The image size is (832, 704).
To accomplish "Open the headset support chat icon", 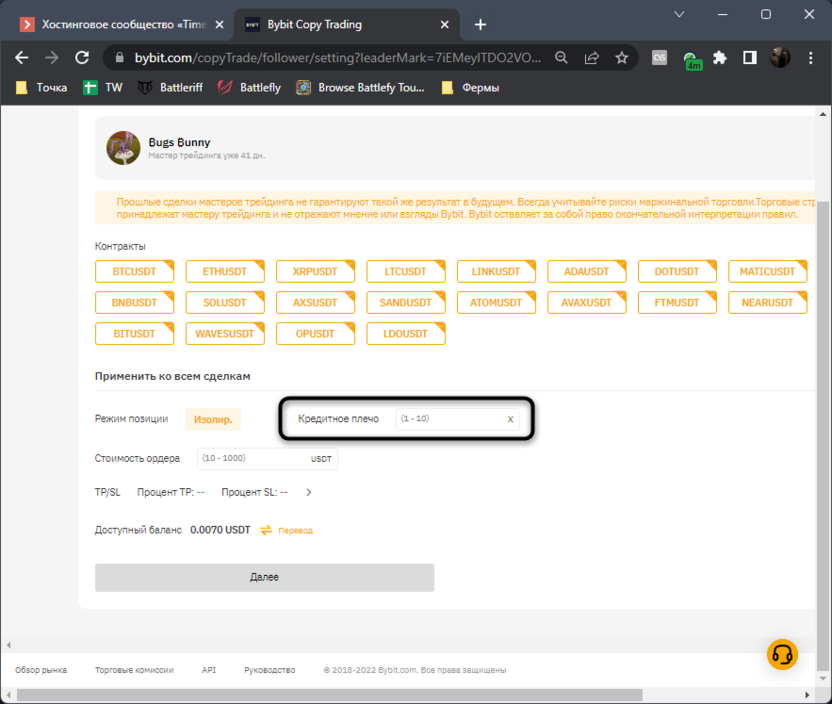I will pos(782,654).
